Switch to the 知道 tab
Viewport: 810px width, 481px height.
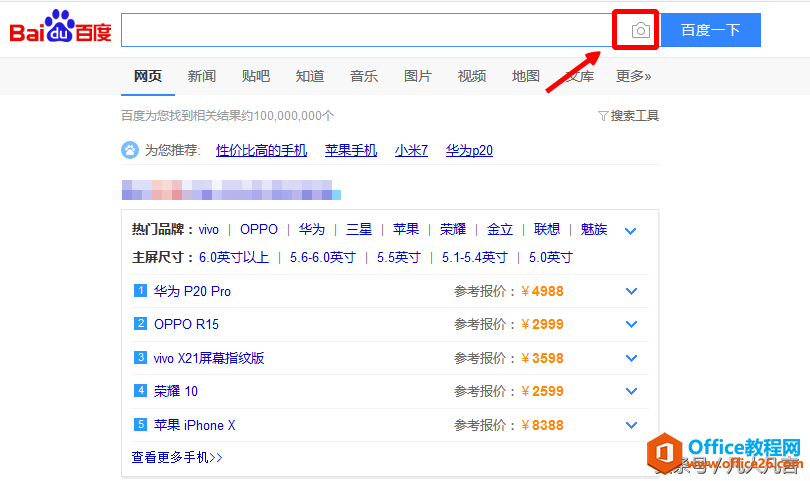pyautogui.click(x=309, y=76)
